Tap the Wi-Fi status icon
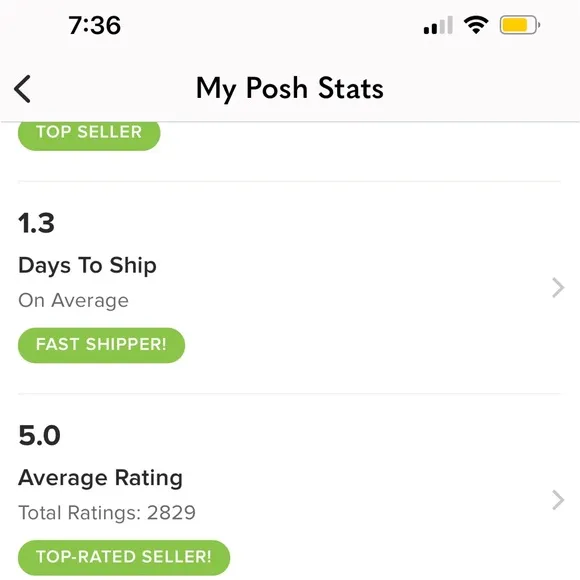The height and width of the screenshot is (580, 580). coord(476,25)
